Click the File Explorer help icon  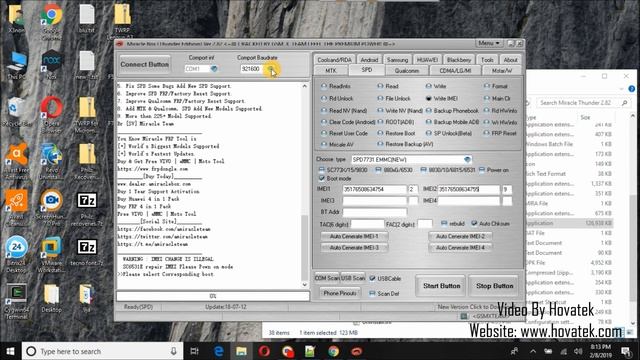pyautogui.click(x=631, y=89)
